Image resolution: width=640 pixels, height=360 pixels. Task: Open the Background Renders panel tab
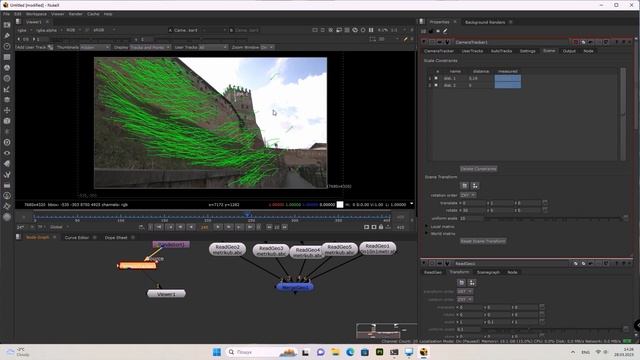coord(485,22)
